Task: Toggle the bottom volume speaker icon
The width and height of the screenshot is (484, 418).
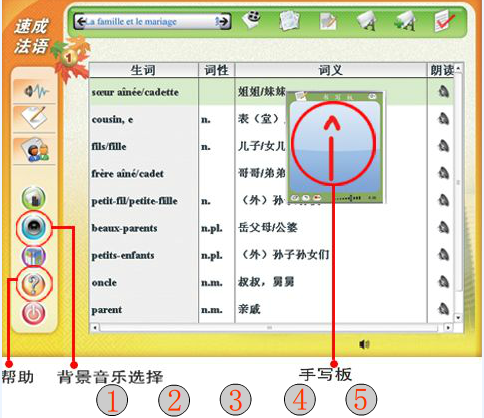Action: [365, 344]
